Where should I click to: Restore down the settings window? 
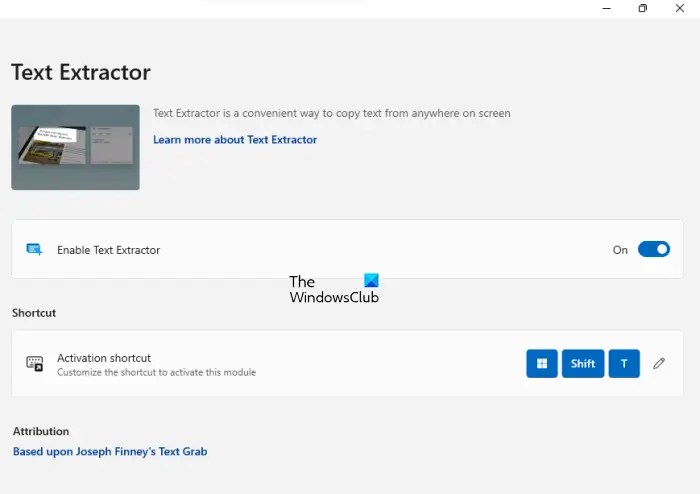(x=642, y=8)
